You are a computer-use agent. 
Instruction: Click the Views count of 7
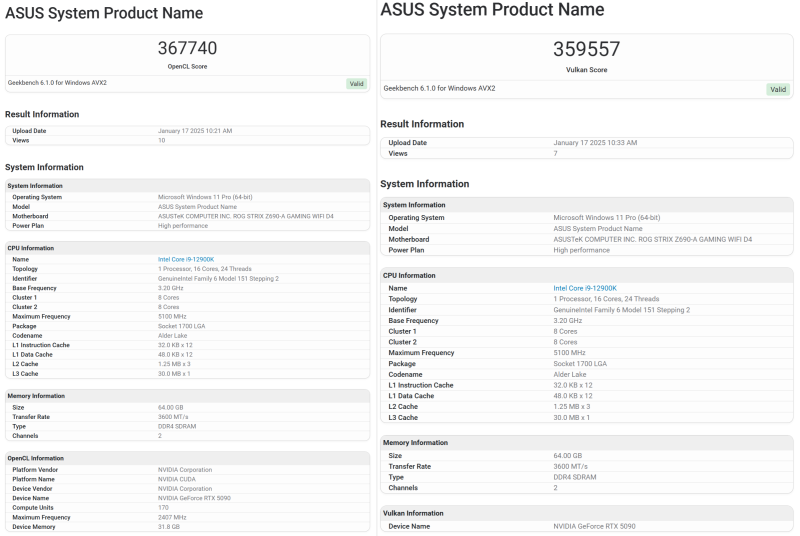pyautogui.click(x=556, y=153)
